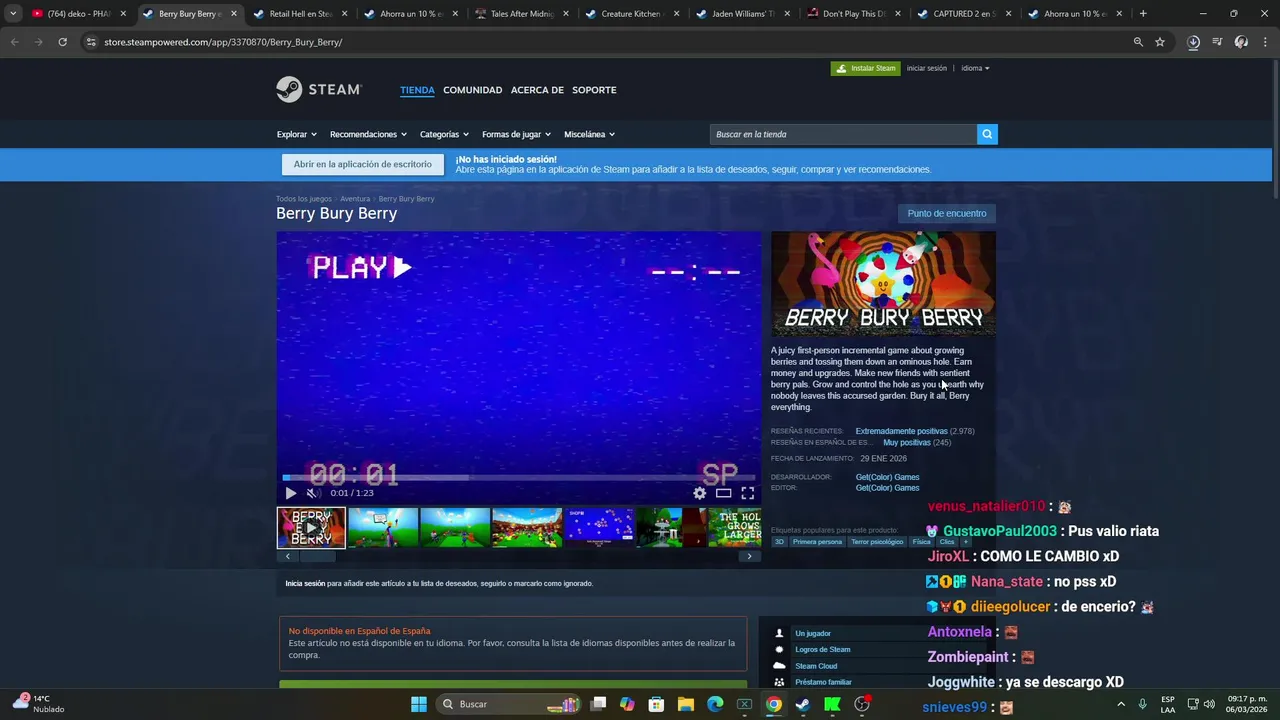Screen dimensions: 1280x720
Task: Open Chrome downloads icon
Action: point(1193,42)
